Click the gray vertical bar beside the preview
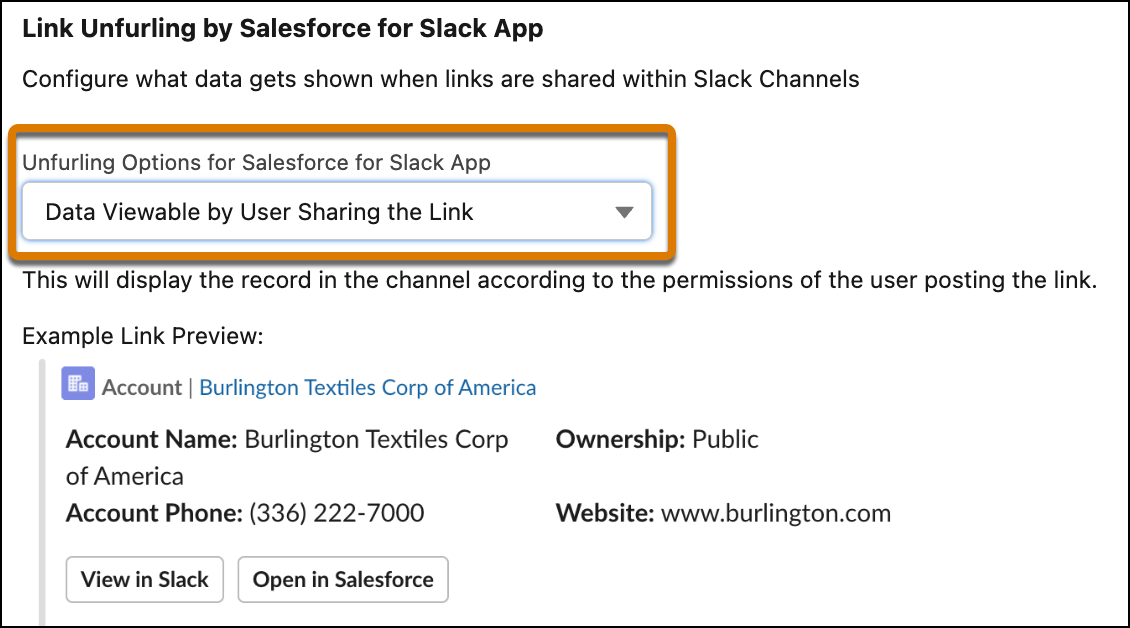1130x628 pixels. [42, 480]
